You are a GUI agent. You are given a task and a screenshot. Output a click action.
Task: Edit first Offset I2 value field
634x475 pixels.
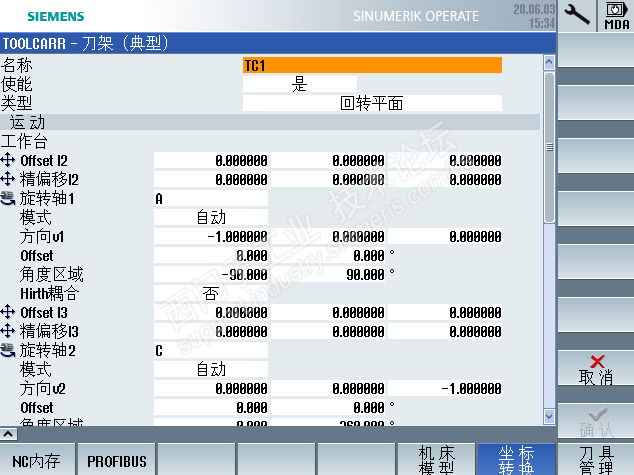[211, 160]
